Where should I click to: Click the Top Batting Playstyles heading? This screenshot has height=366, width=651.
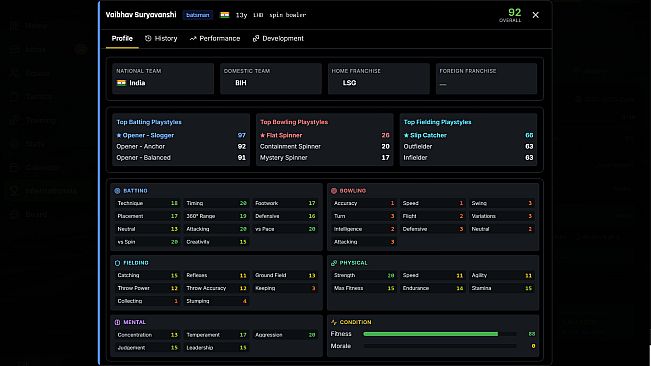[149, 122]
